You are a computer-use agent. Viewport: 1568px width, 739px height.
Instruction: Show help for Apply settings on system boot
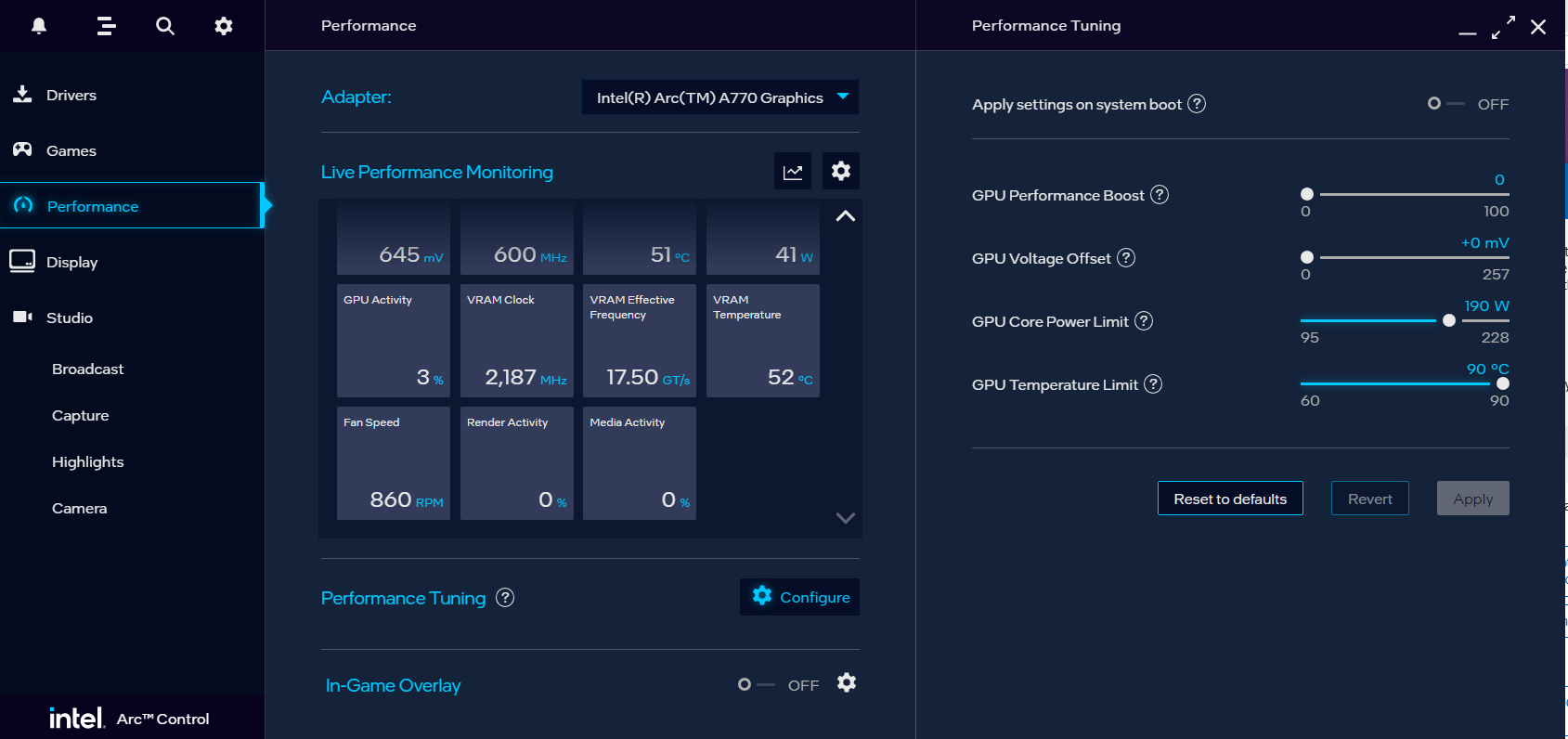[x=1198, y=104]
